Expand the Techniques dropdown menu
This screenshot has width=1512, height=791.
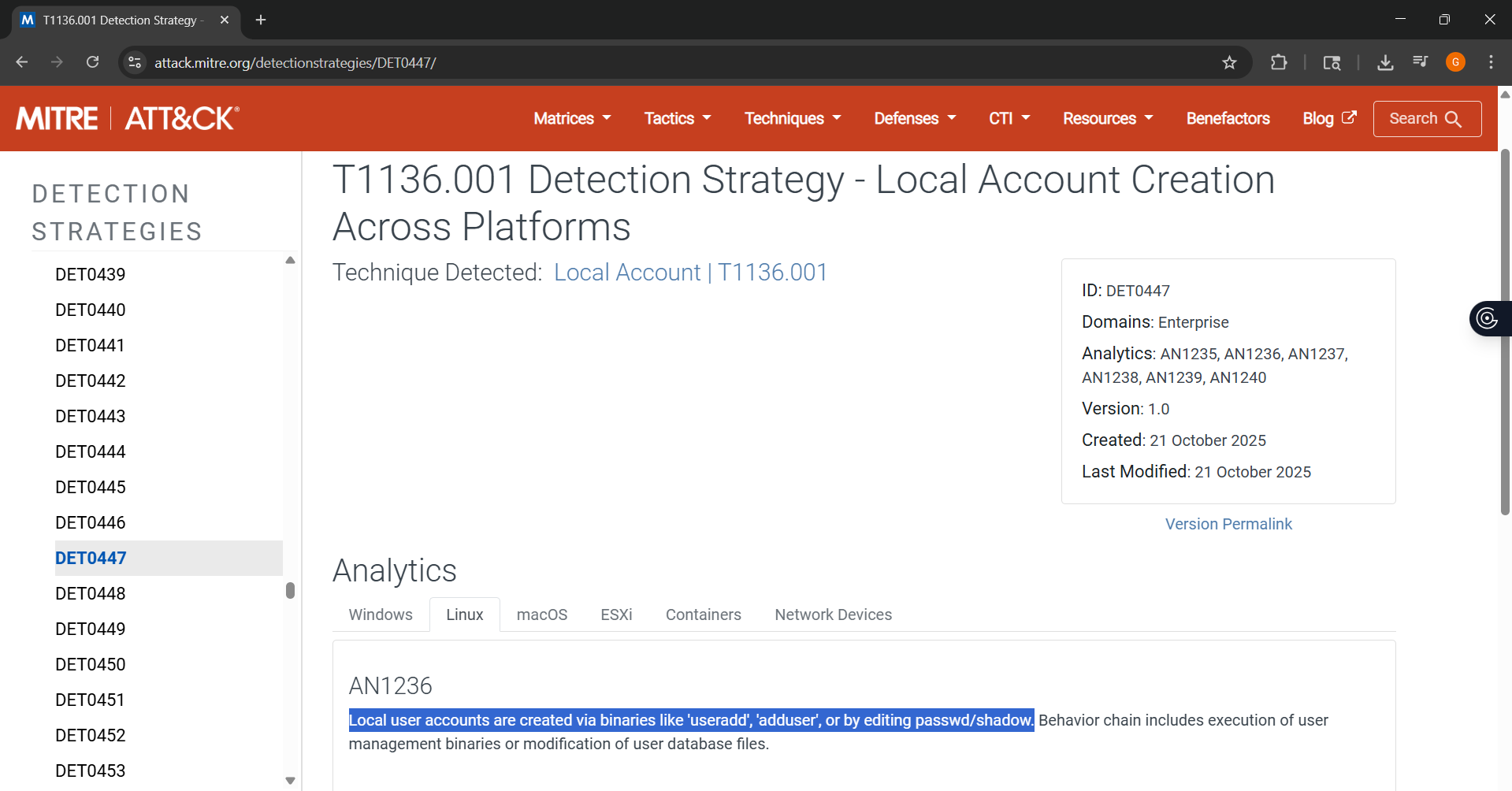[793, 118]
